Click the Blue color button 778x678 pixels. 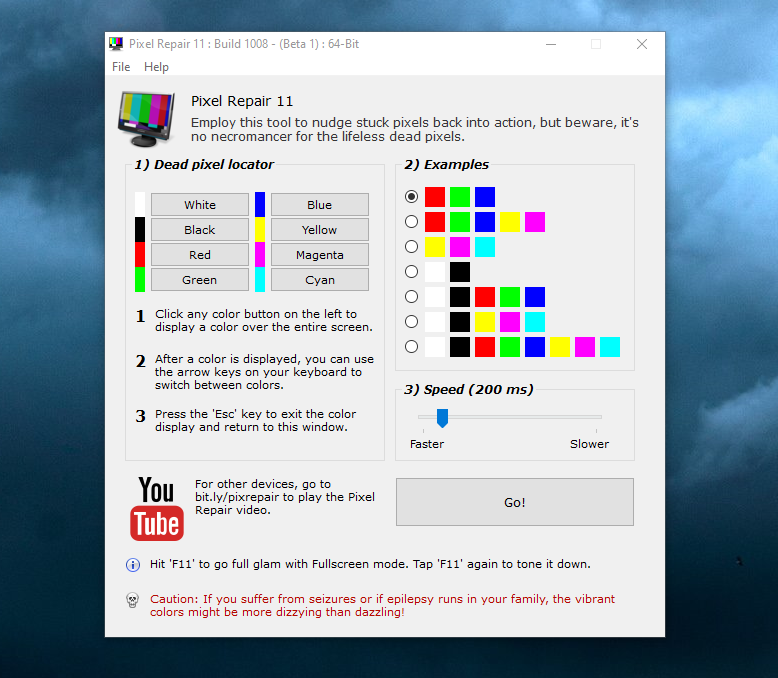[x=320, y=204]
